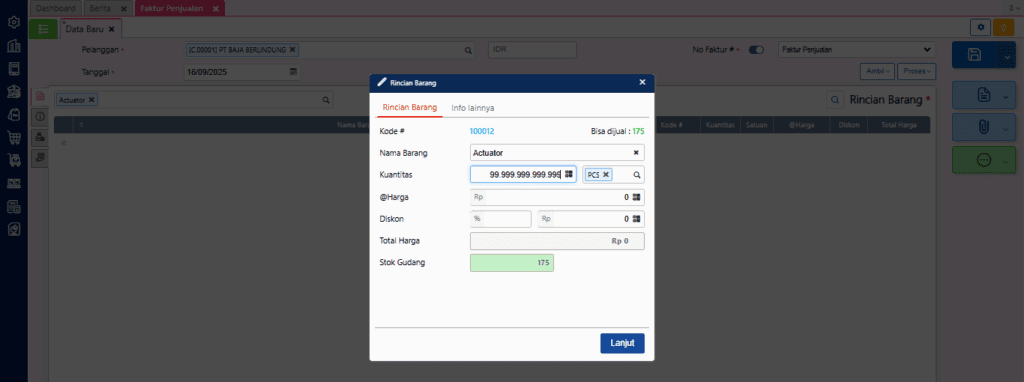
Task: Click the blue save disk button
Action: point(974,55)
